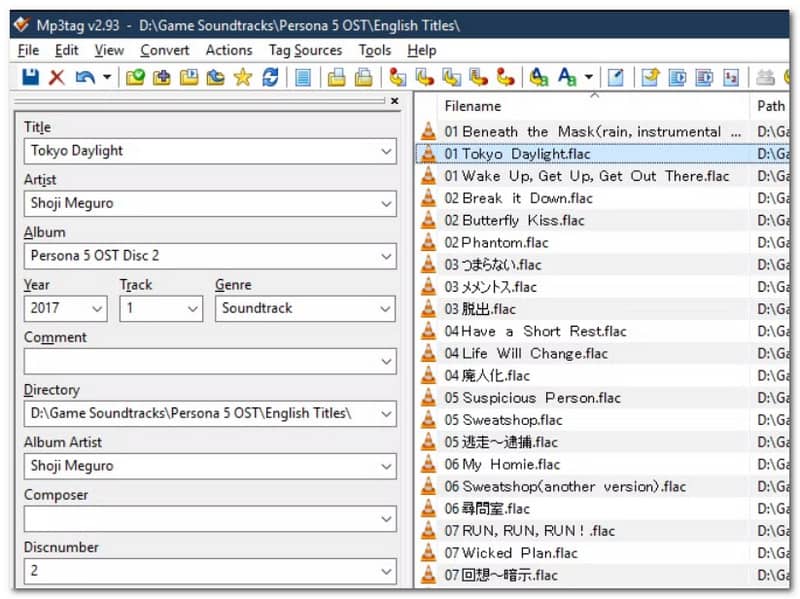The width and height of the screenshot is (800, 599).
Task: Undo the last change via the toolbar arrow
Action: coord(85,77)
